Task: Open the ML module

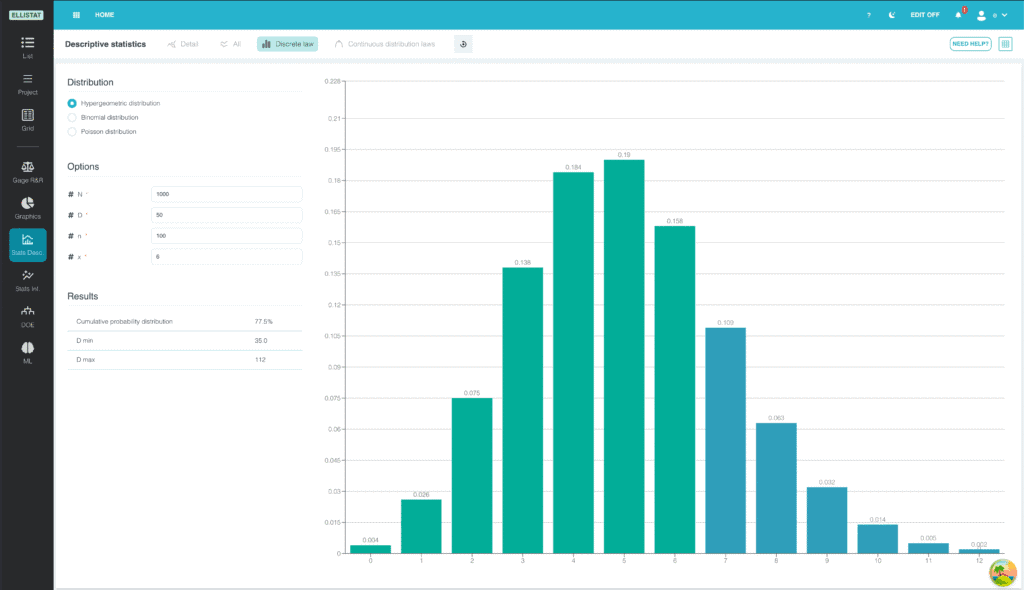Action: coord(27,352)
